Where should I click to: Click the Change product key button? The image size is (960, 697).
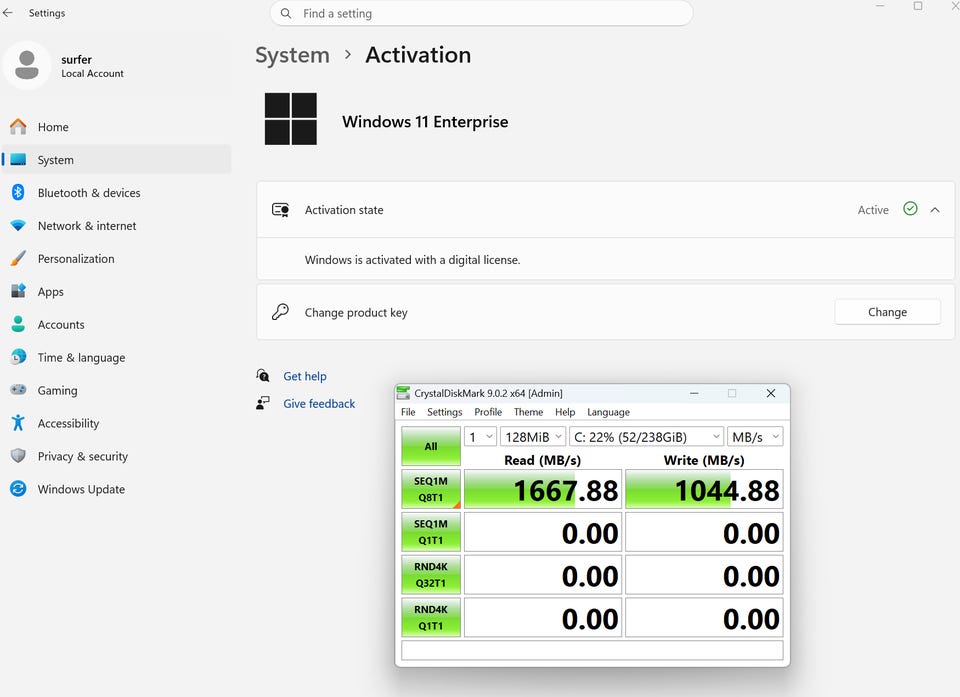(887, 312)
